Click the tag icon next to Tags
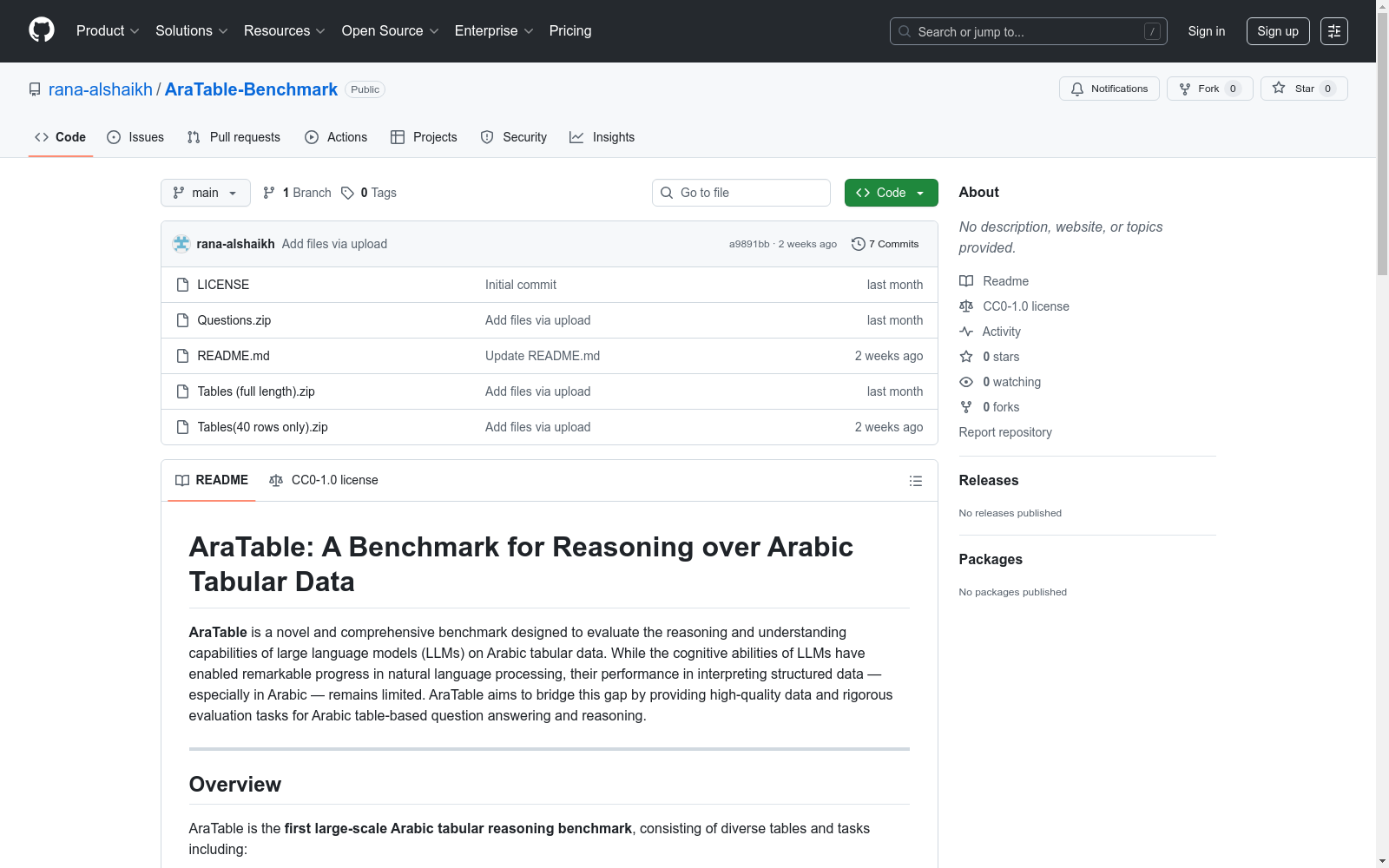This screenshot has width=1389, height=868. pos(347,193)
